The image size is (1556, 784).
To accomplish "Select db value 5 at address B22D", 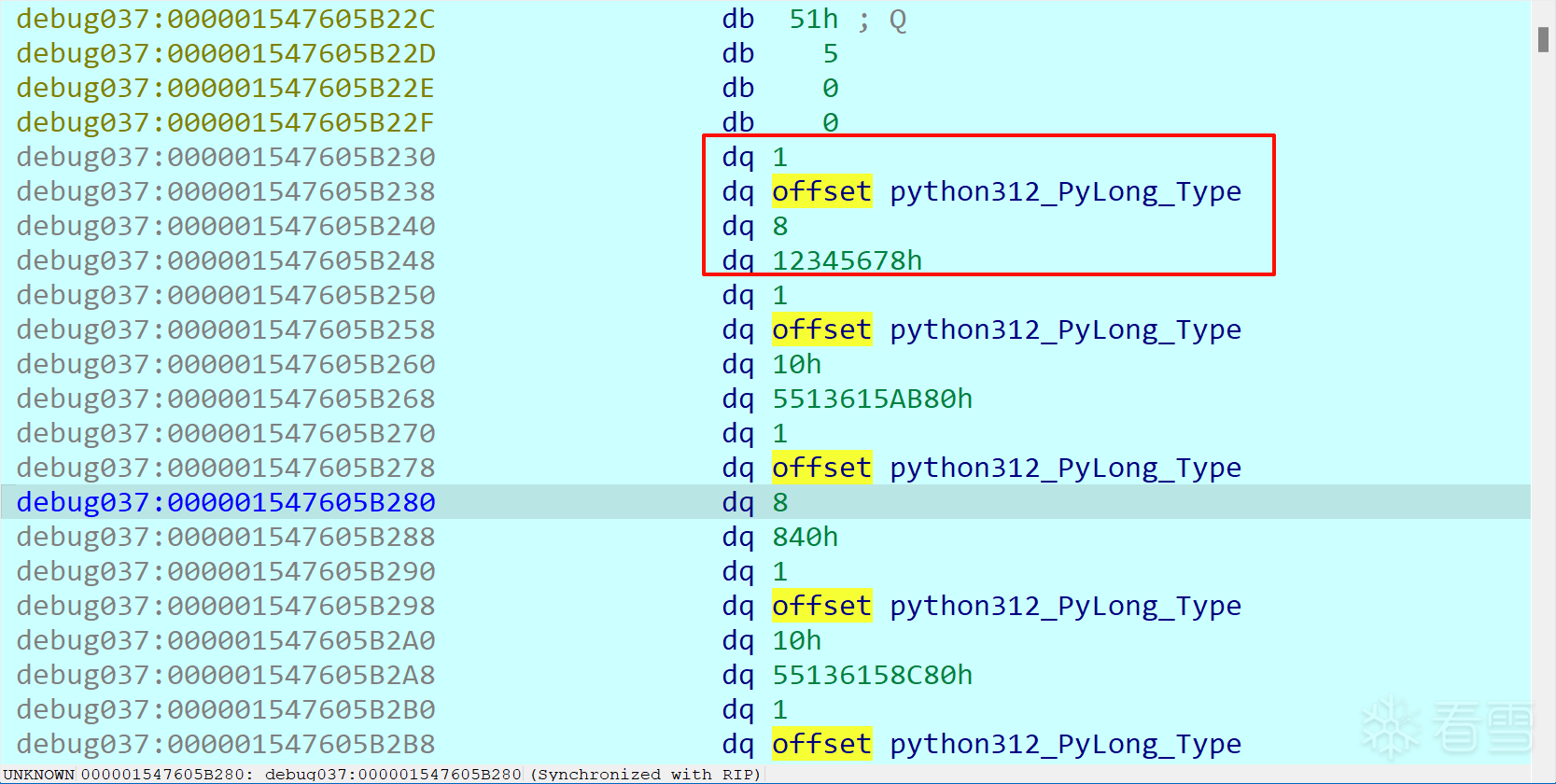I will 831,54.
